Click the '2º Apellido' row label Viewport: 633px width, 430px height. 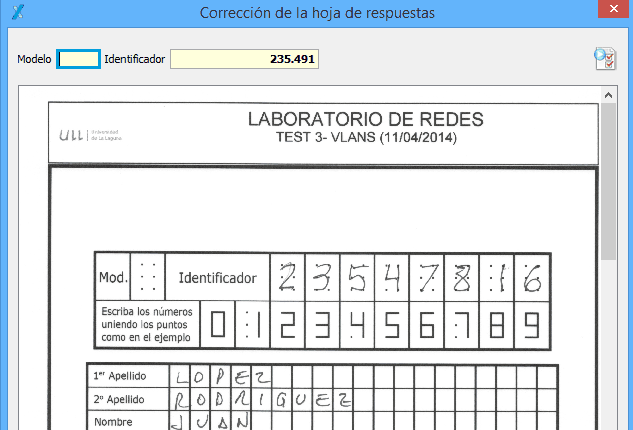(119, 399)
